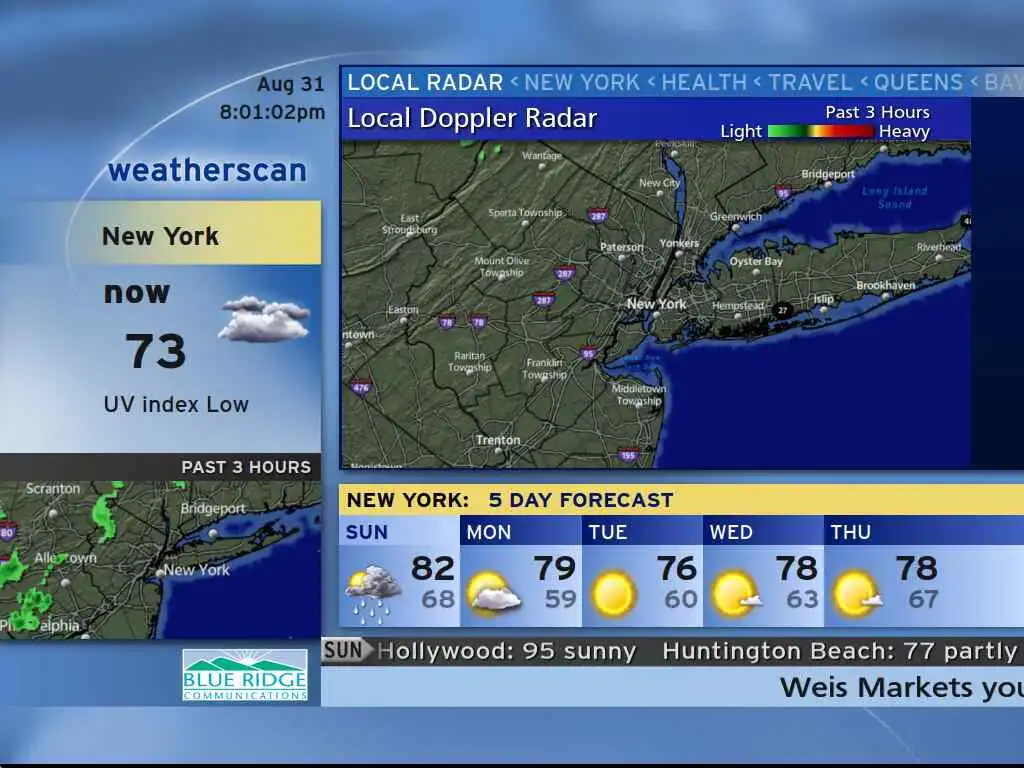Image resolution: width=1024 pixels, height=768 pixels.
Task: Click the route 27 marker on Long Island
Action: click(782, 310)
